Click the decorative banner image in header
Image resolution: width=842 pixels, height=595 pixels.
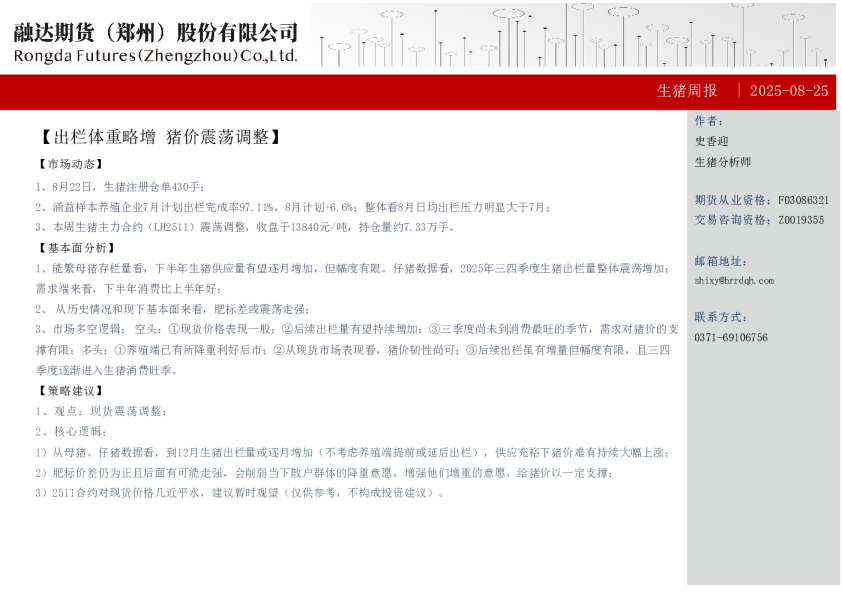click(573, 35)
